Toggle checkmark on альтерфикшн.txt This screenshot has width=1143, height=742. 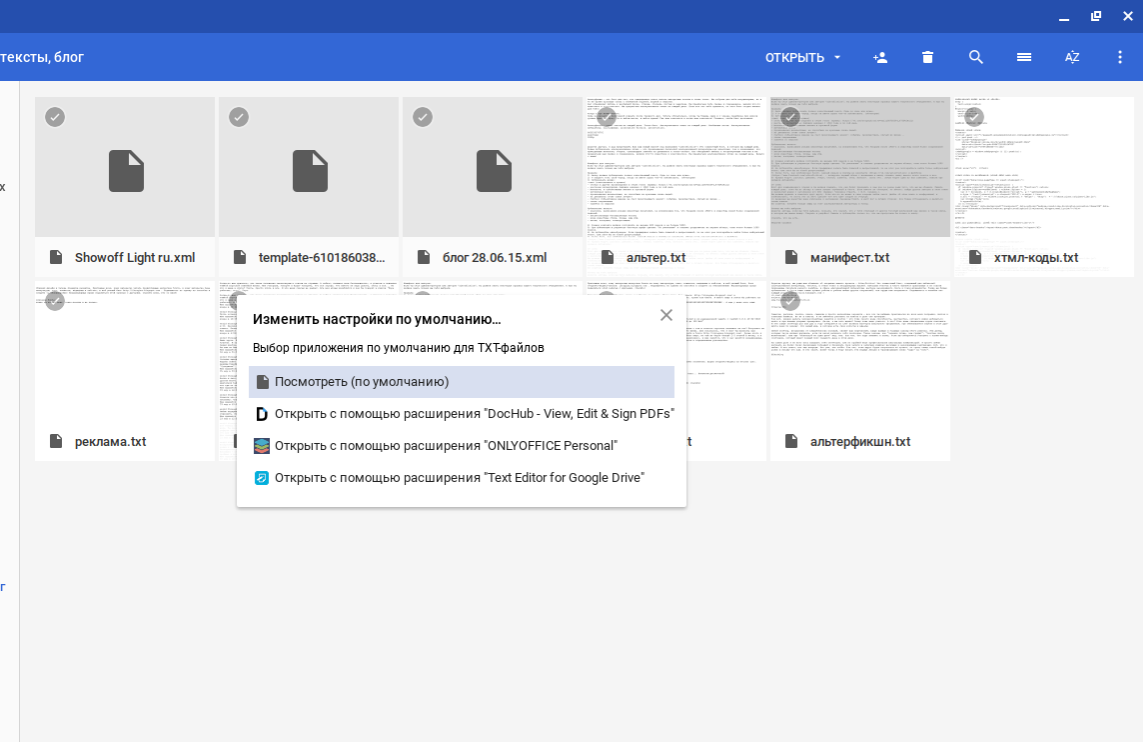coord(789,300)
